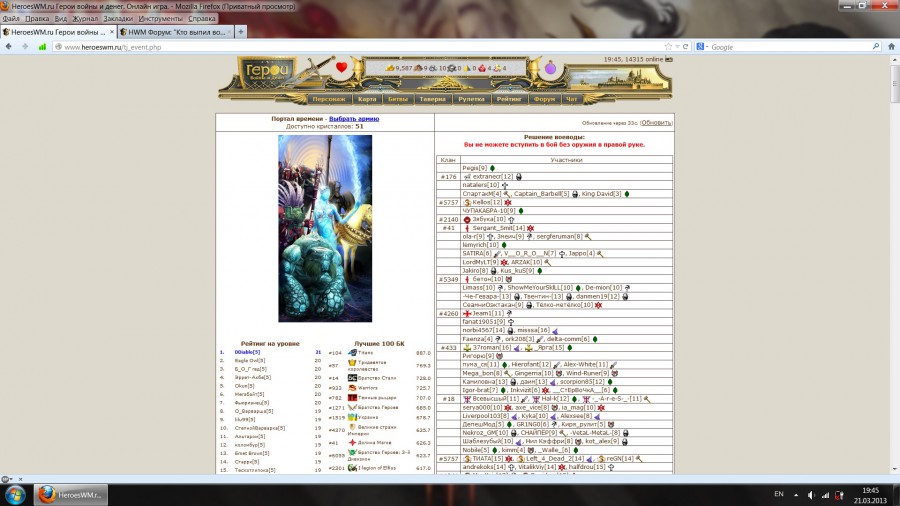Click the gold coins resource icon
Image resolution: width=900 pixels, height=506 pixels.
tap(390, 68)
